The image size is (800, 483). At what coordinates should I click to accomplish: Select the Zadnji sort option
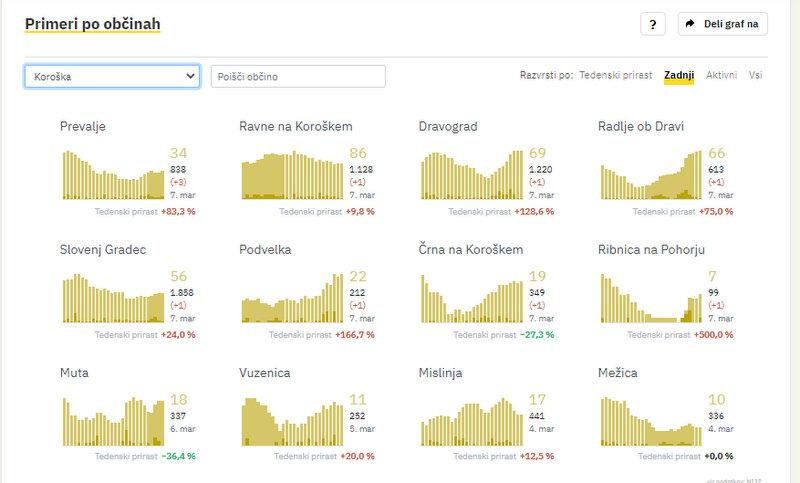pyautogui.click(x=679, y=76)
